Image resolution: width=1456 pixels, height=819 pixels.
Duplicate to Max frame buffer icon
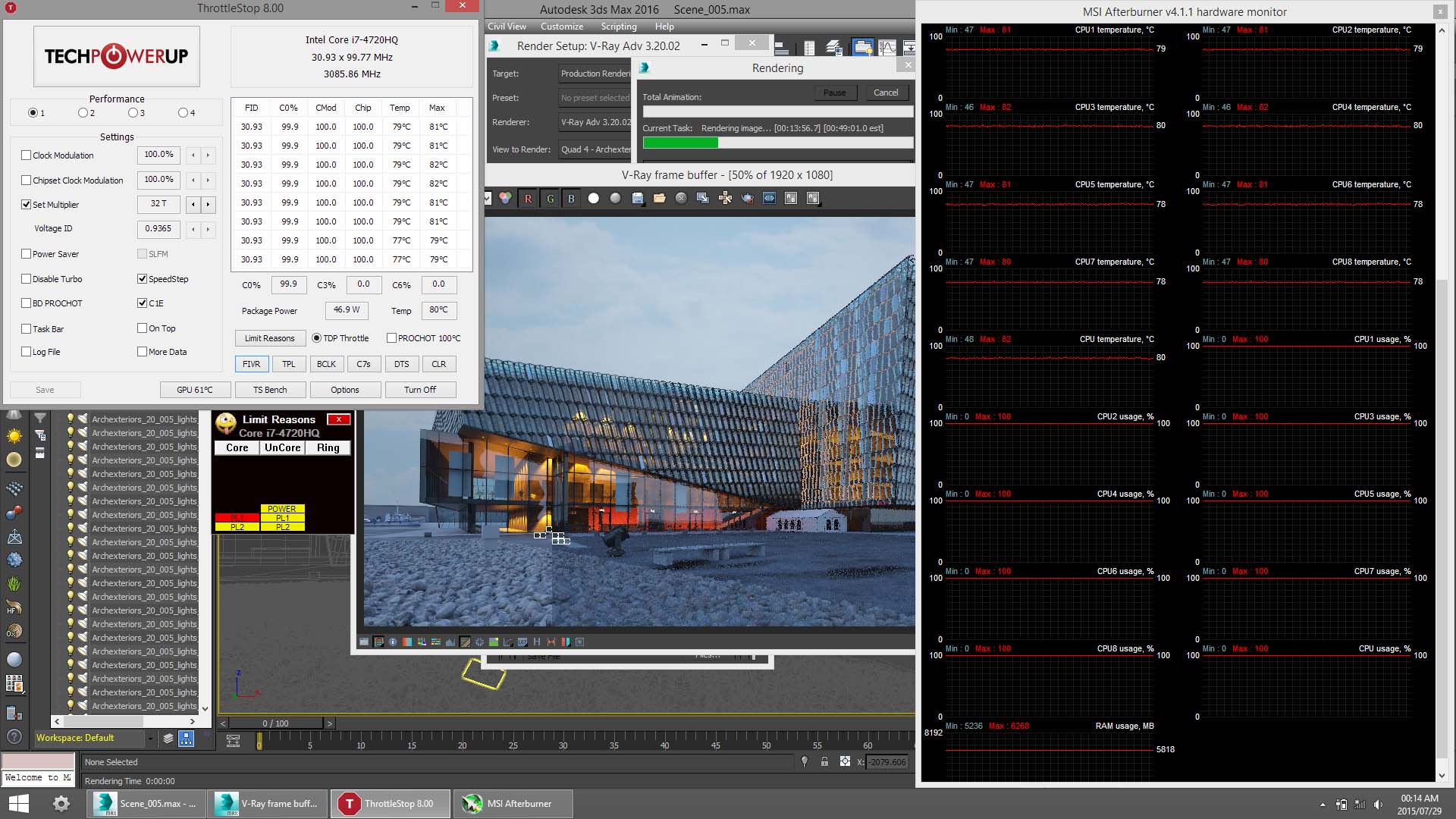704,199
